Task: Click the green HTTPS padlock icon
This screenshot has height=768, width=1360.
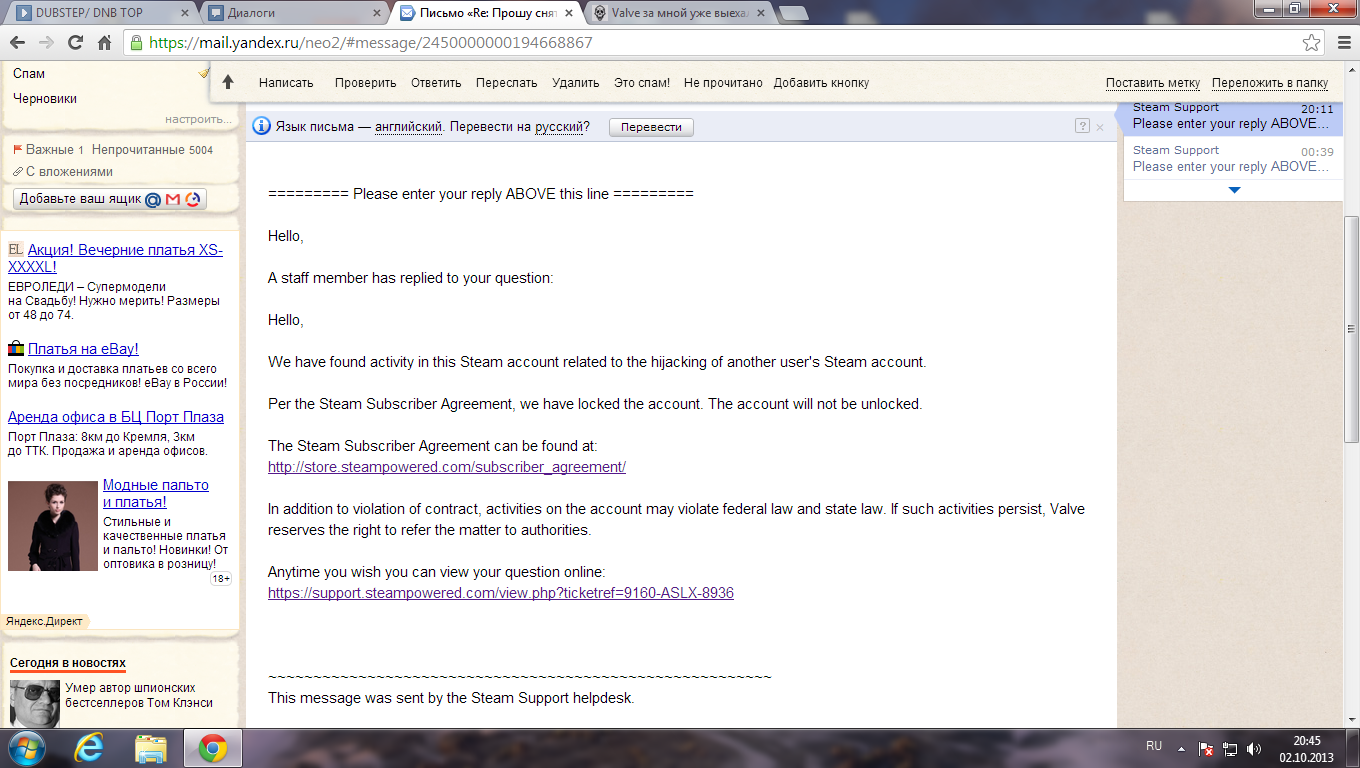Action: tap(137, 43)
